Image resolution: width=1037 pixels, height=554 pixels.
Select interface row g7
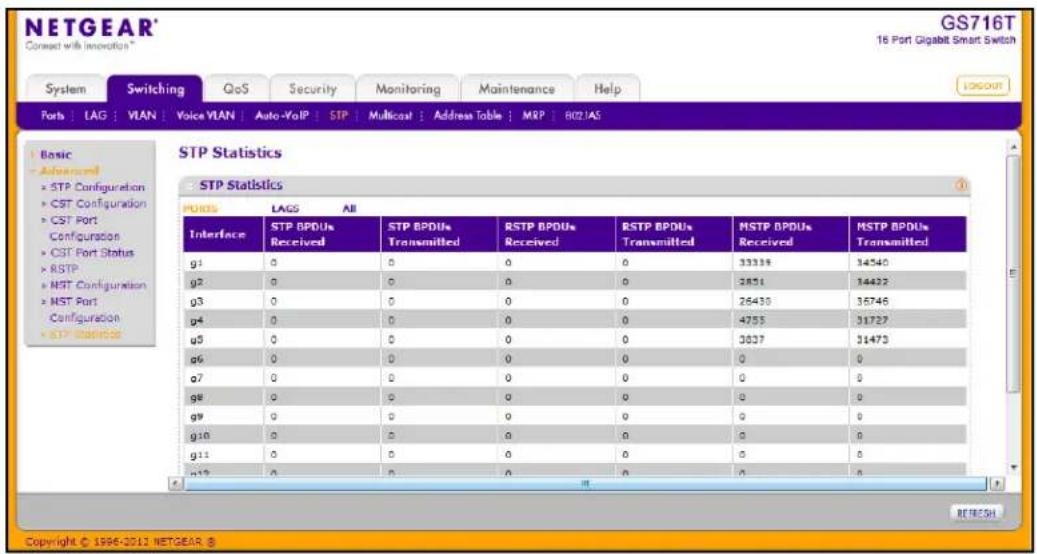click(575, 378)
